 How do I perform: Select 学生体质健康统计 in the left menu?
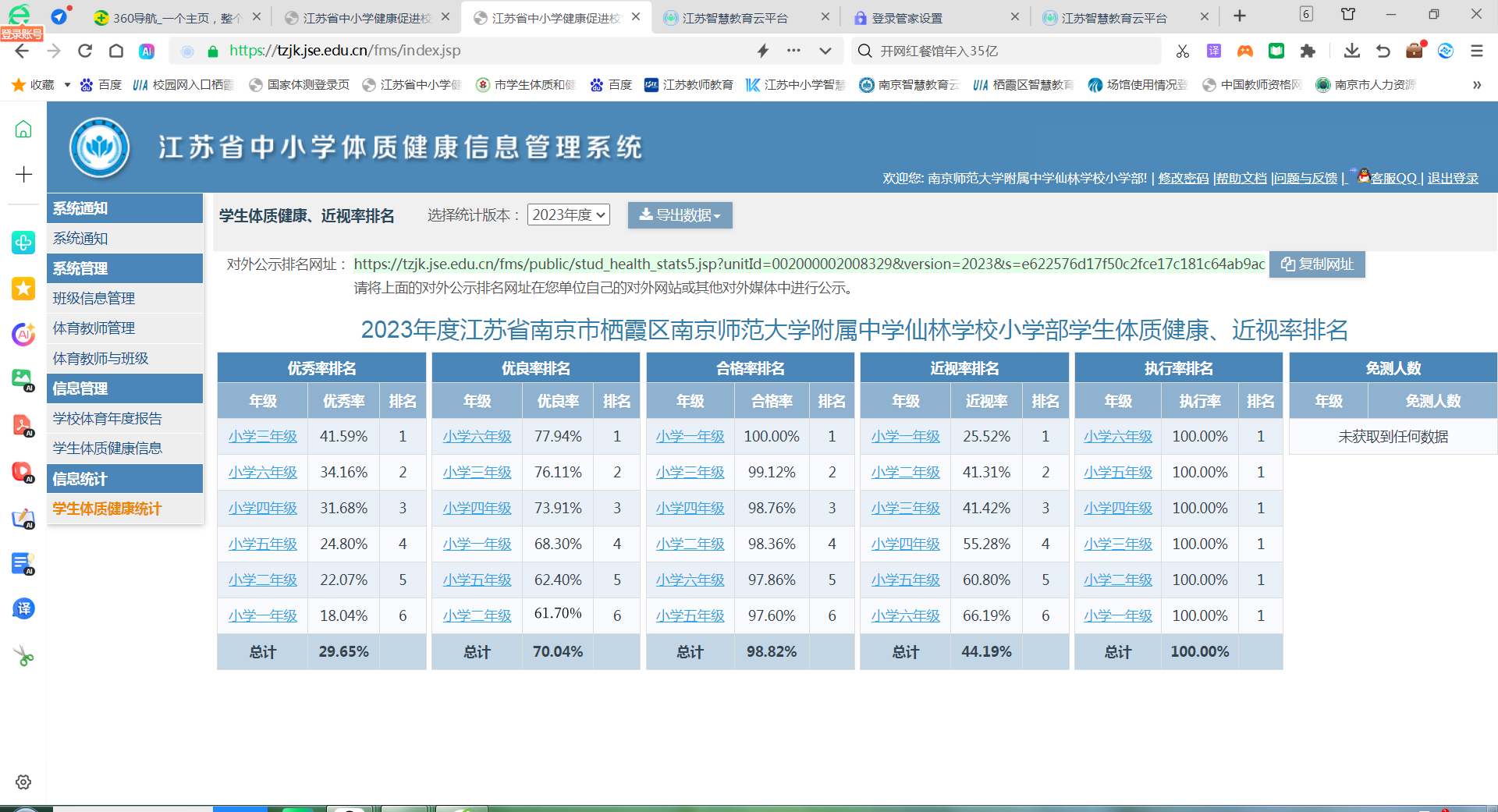(125, 509)
